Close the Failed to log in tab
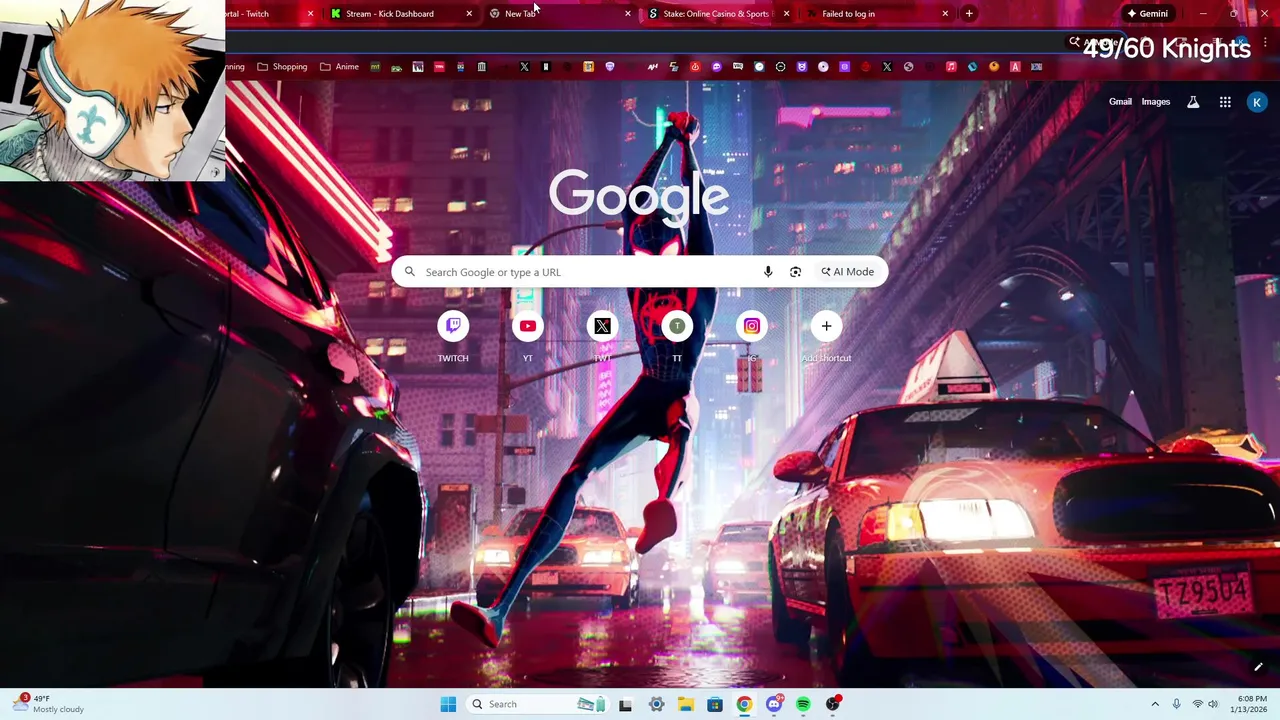This screenshot has width=1280, height=720. click(x=945, y=14)
